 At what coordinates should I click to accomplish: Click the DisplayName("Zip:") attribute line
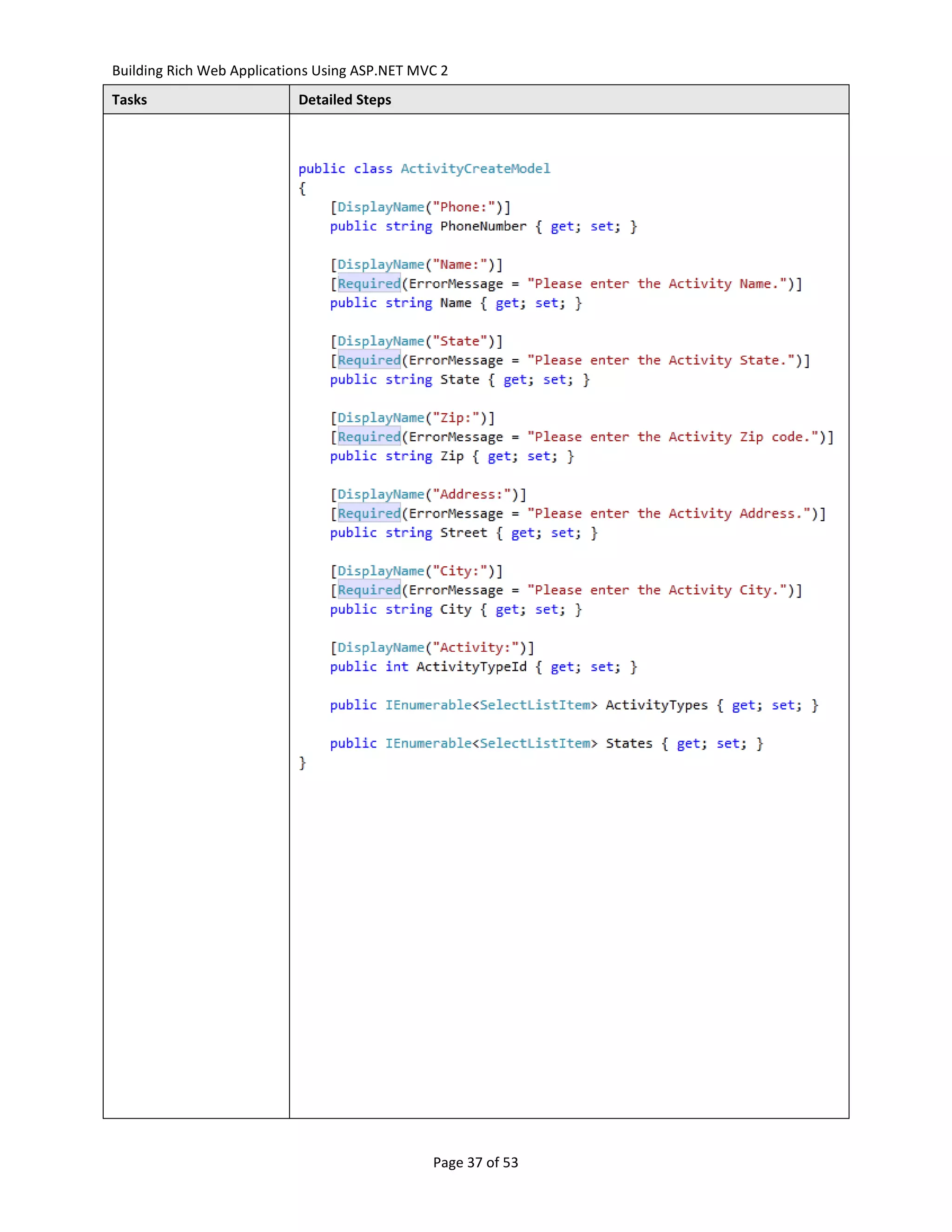(412, 418)
